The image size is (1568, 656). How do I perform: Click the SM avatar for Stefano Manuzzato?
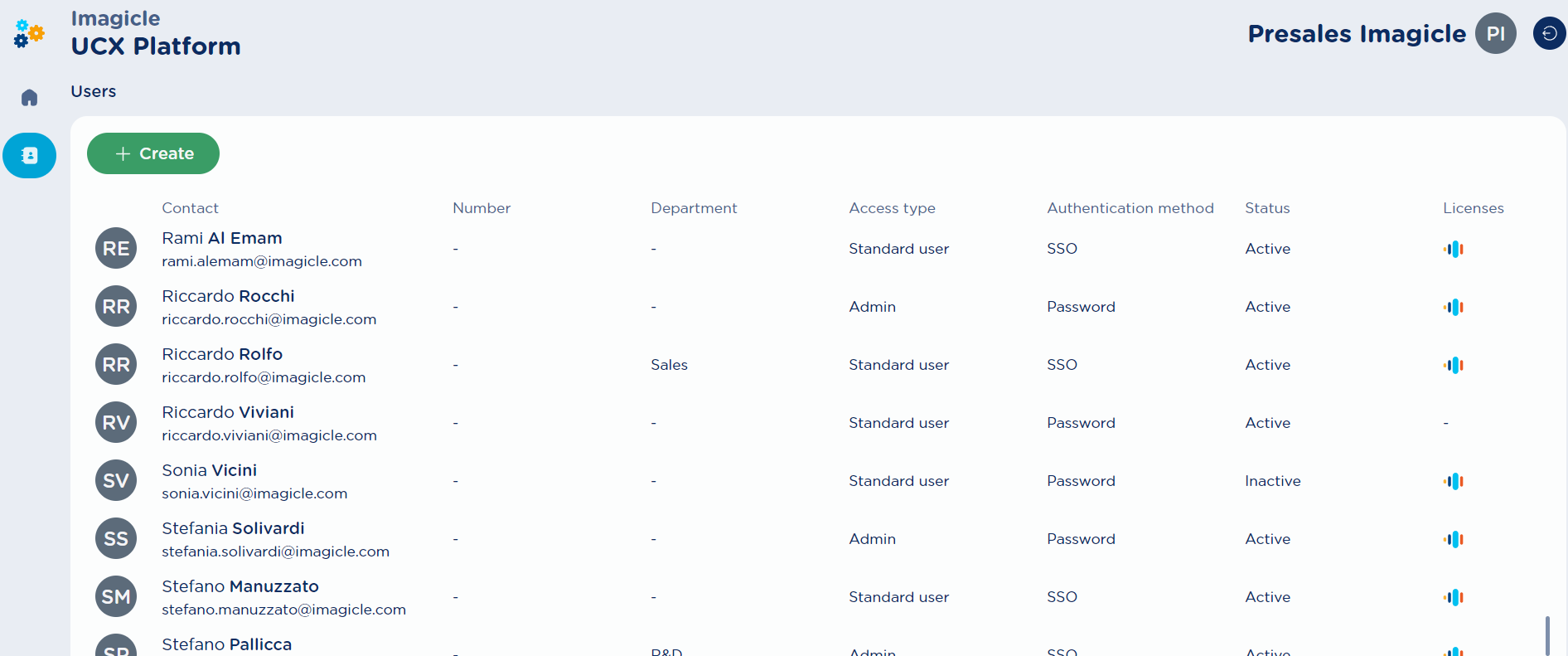coord(116,596)
